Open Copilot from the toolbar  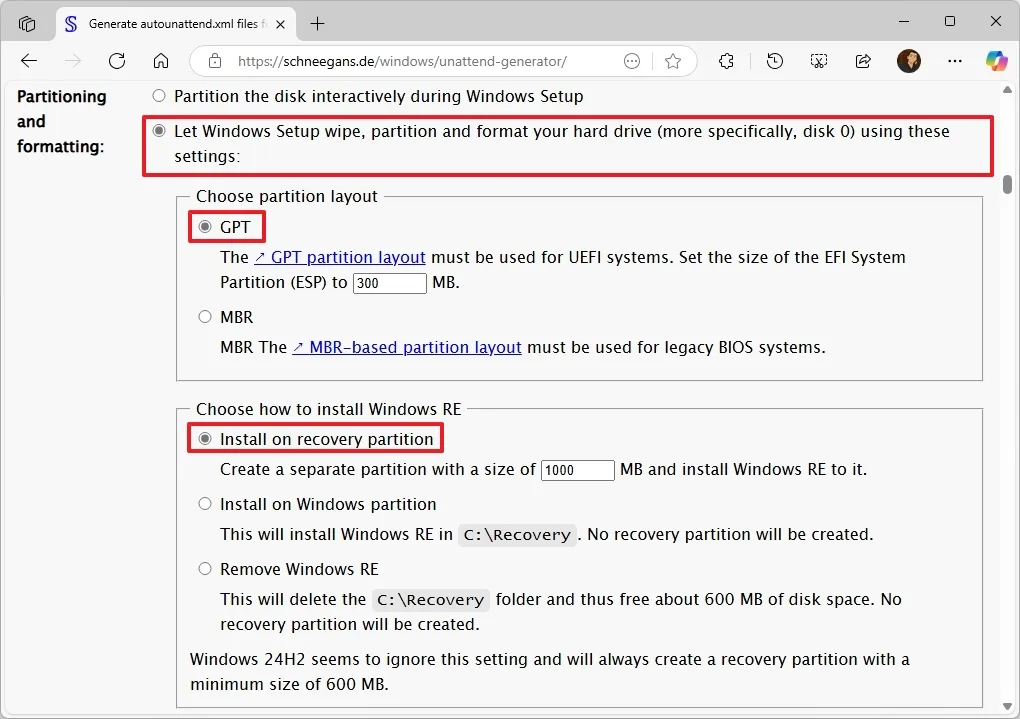point(996,61)
